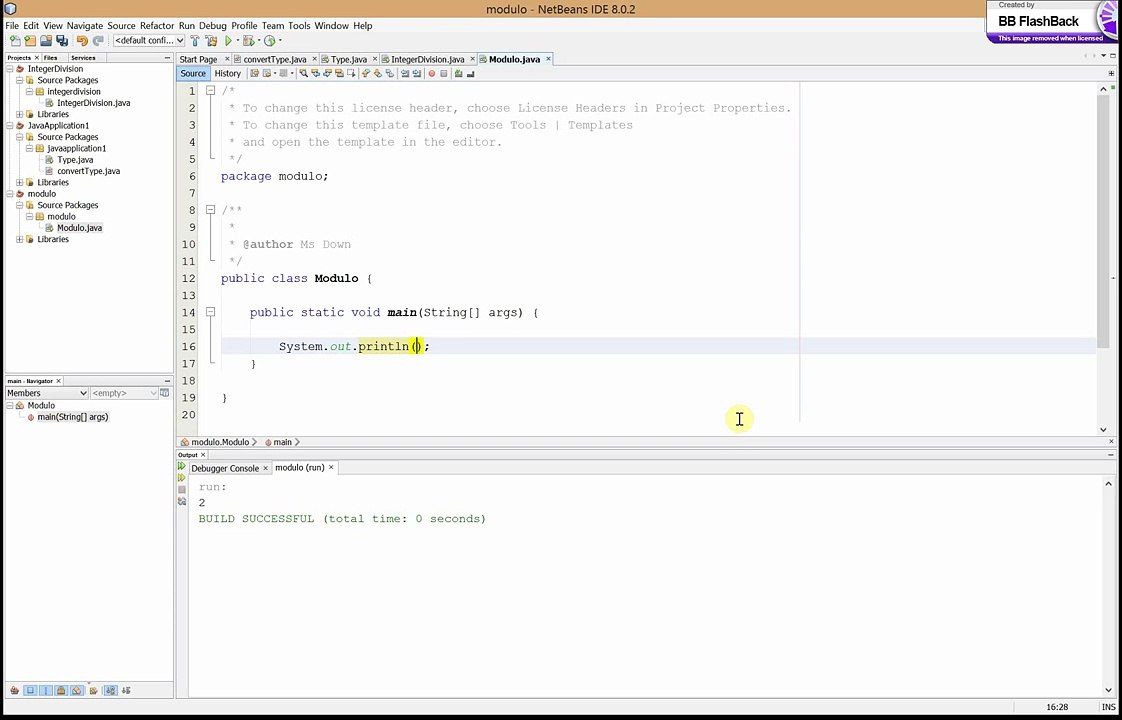Click the Shift Line Left icon
This screenshot has height=720, width=1122.
405,73
